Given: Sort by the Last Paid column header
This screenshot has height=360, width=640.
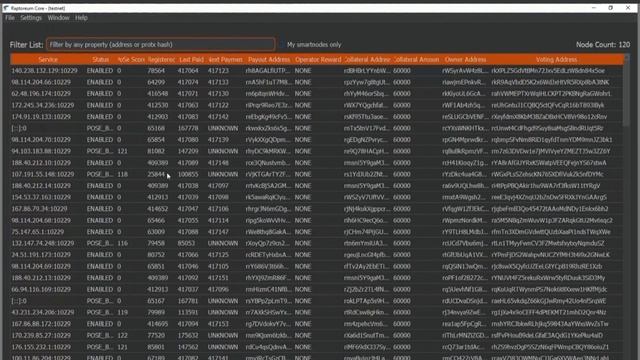Looking at the screenshot, I should click(191, 60).
